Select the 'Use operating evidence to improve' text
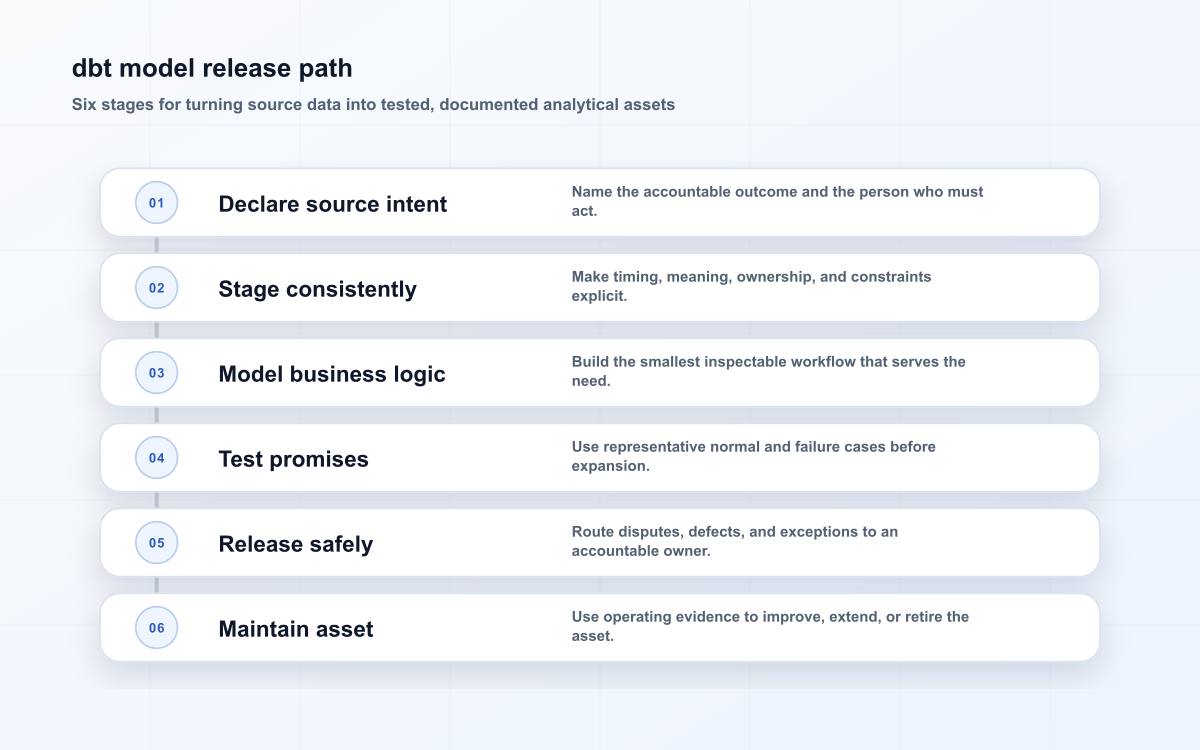The width and height of the screenshot is (1200, 750). click(x=771, y=626)
